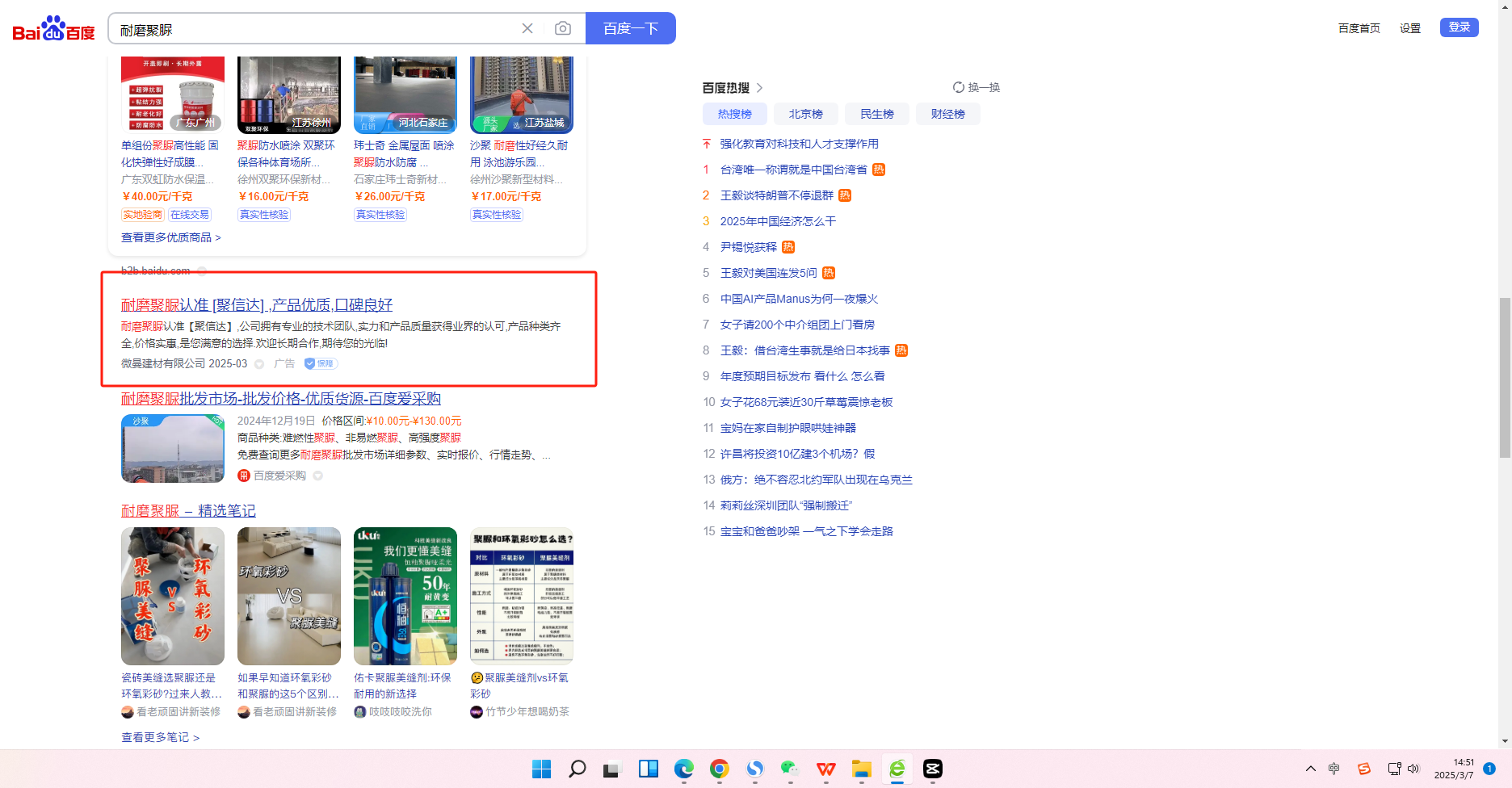Screen dimensions: 1512x788
Task: Open CapCut from the taskbar
Action: coord(932,769)
